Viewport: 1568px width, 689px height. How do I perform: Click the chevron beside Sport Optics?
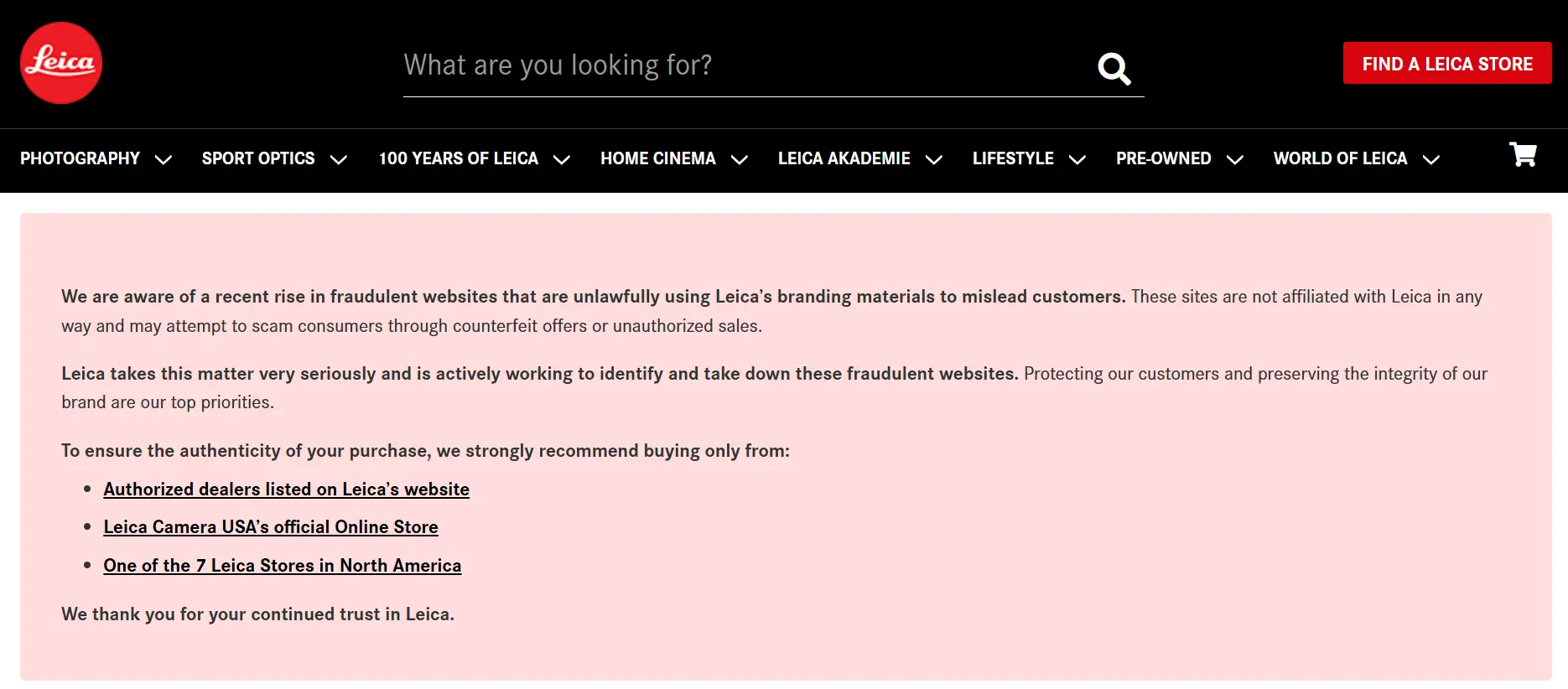339,159
